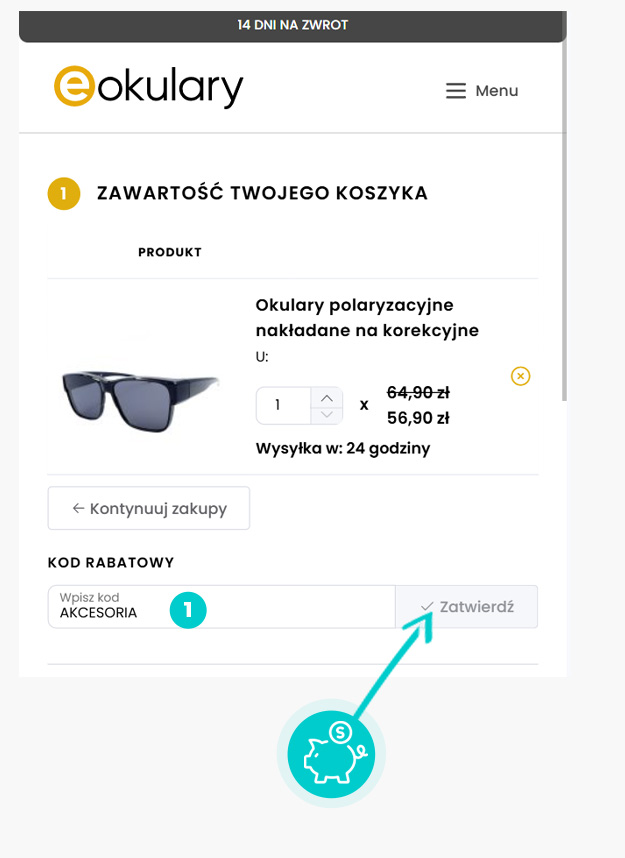Screen dimensions: 625x858
Task: Increase quantity with up arrow
Action: [327, 398]
